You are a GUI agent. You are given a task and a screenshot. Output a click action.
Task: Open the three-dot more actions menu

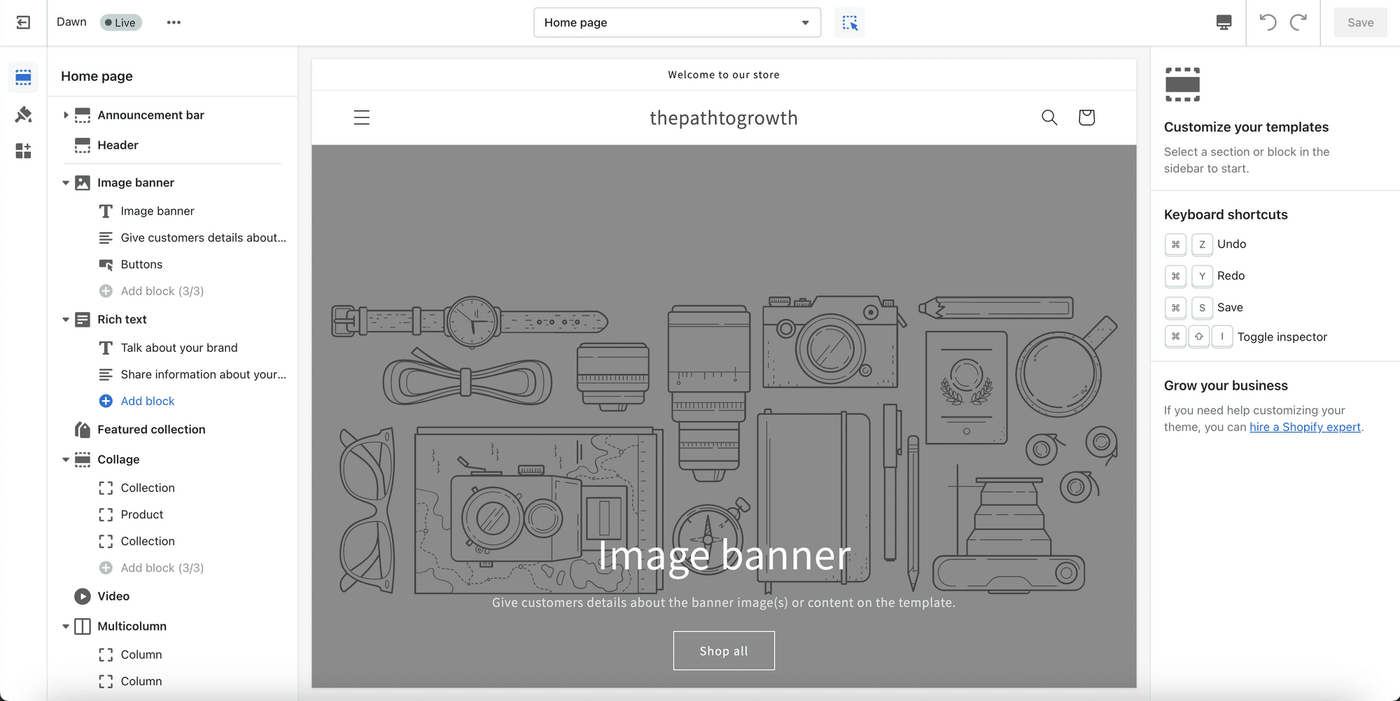[x=174, y=22]
